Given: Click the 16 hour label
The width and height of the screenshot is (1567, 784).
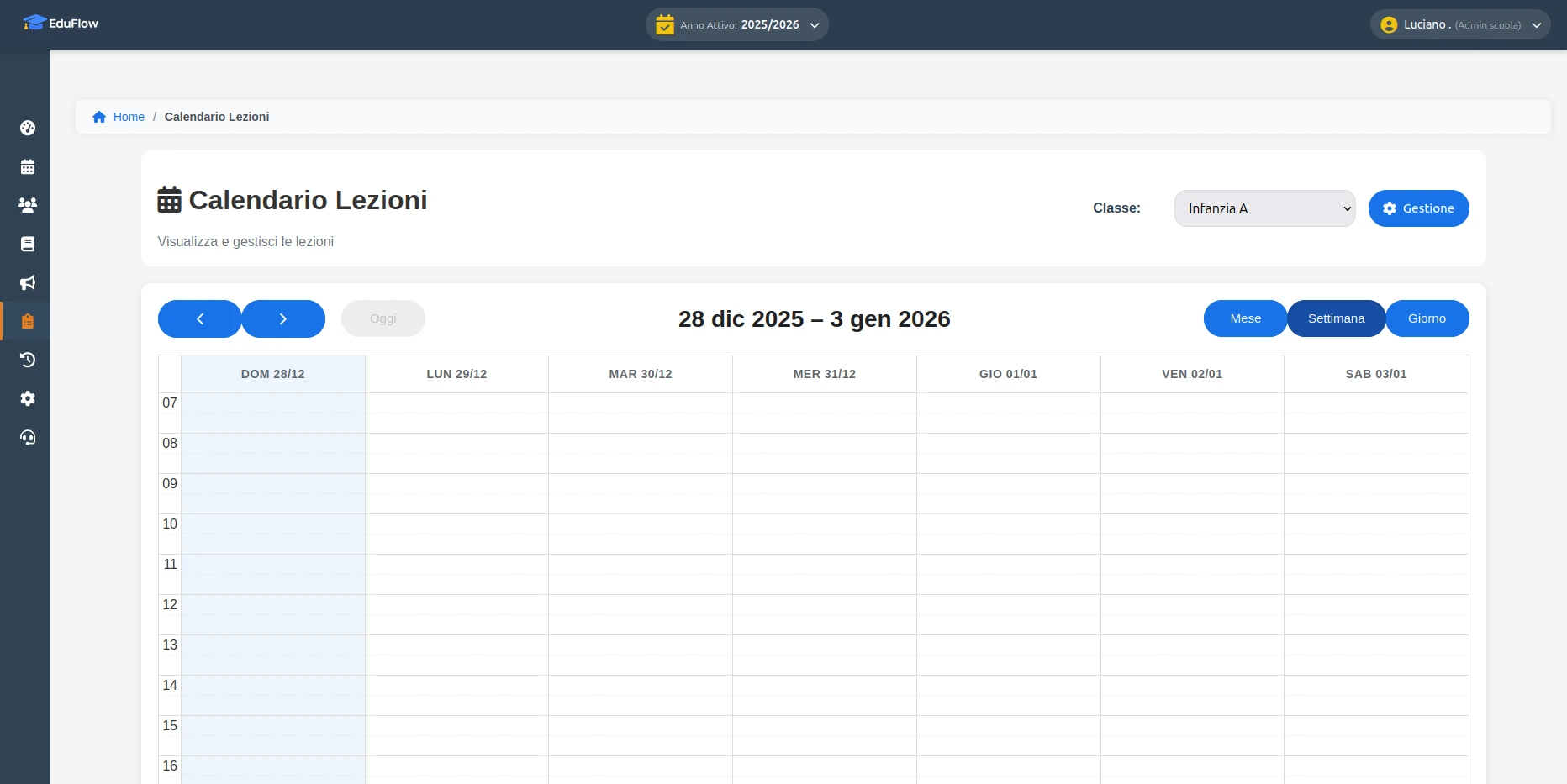Looking at the screenshot, I should (x=170, y=766).
